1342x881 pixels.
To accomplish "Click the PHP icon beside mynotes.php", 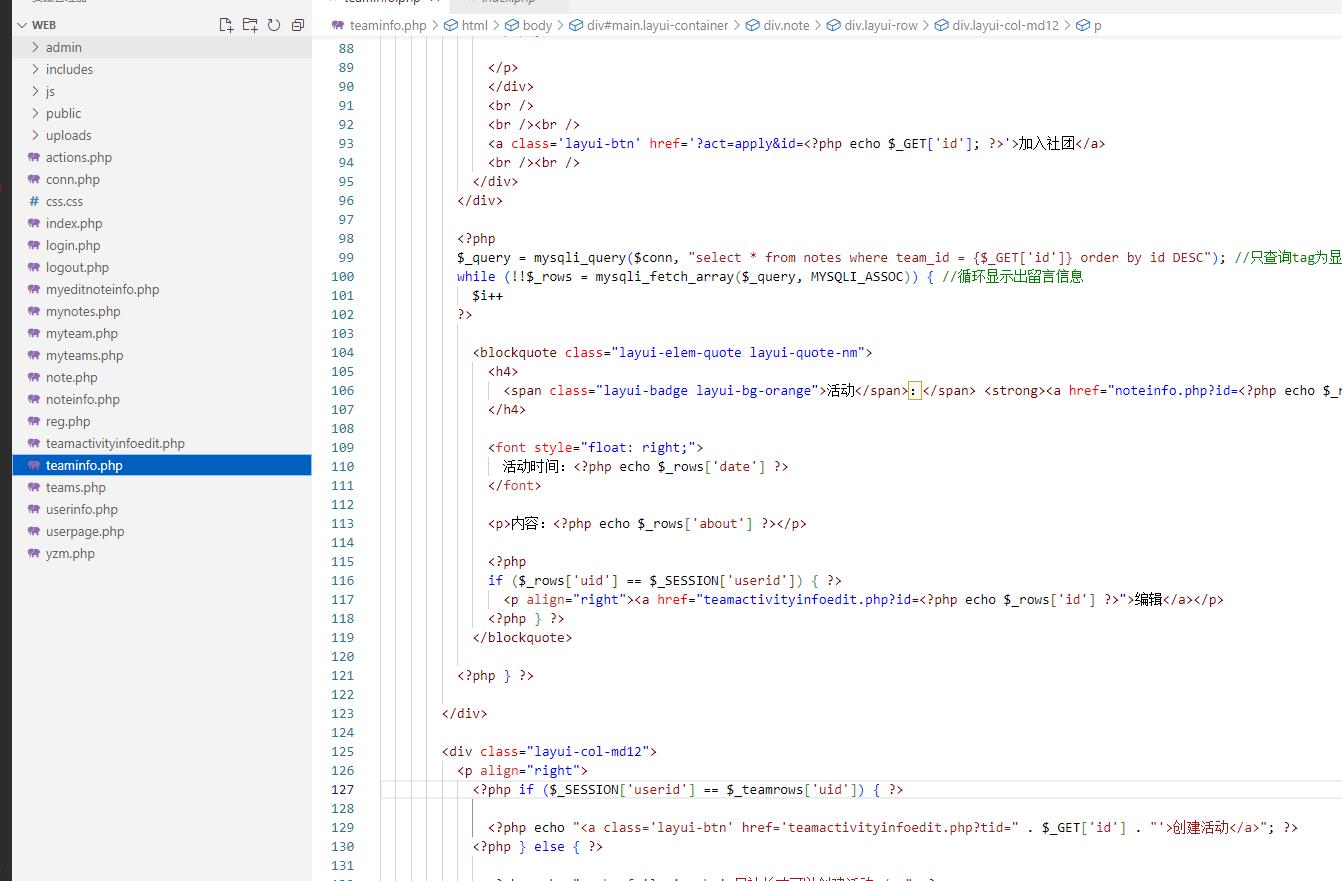I will click(x=34, y=311).
